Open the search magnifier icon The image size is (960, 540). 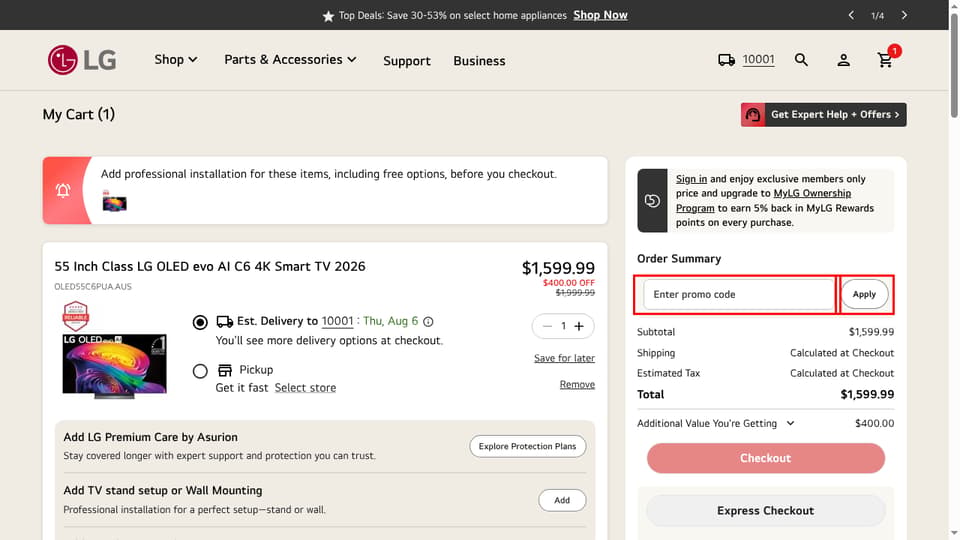click(801, 60)
